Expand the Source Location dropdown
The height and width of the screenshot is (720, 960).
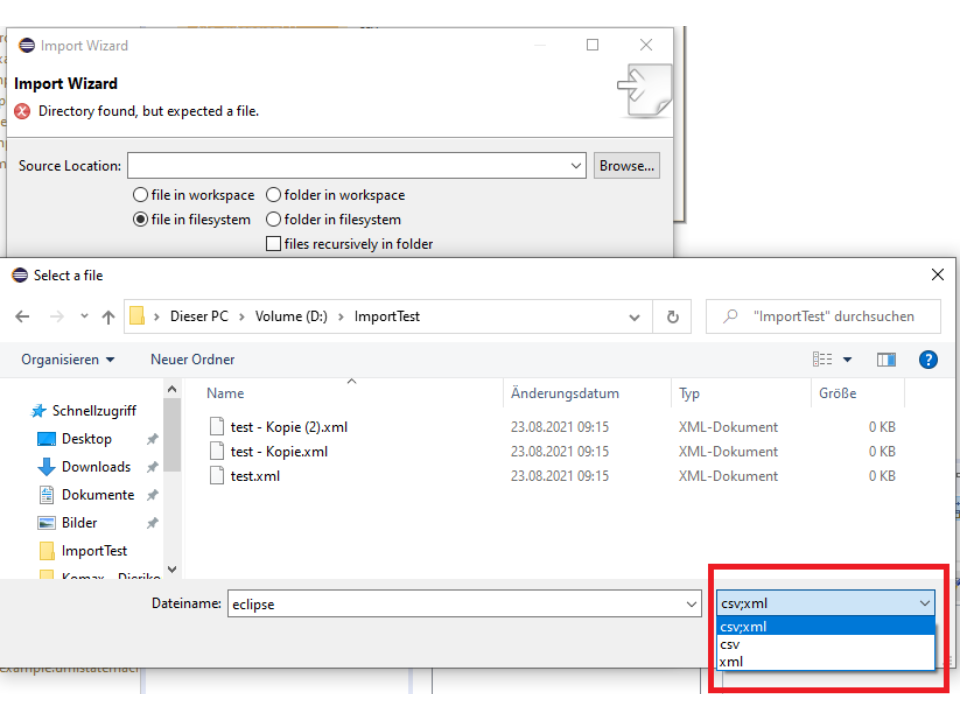tap(576, 166)
